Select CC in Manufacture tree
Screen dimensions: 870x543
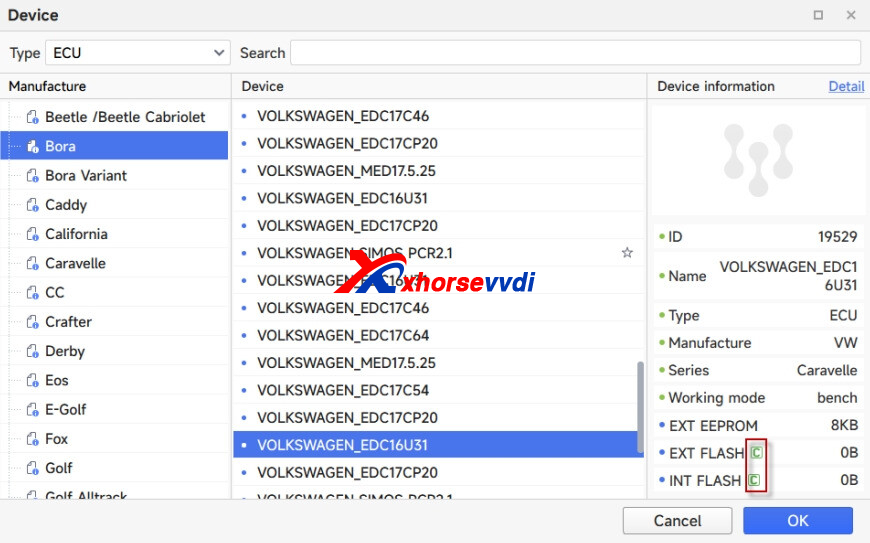114,293
